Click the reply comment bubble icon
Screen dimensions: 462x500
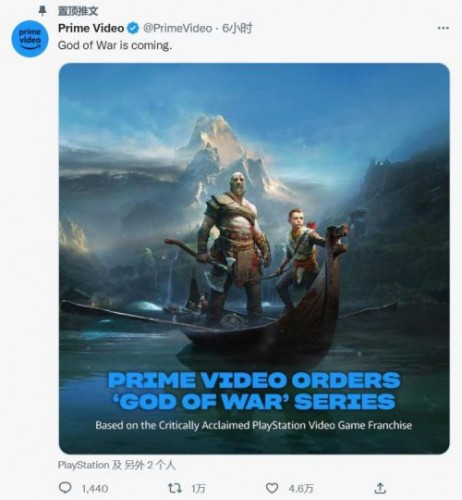(65, 488)
